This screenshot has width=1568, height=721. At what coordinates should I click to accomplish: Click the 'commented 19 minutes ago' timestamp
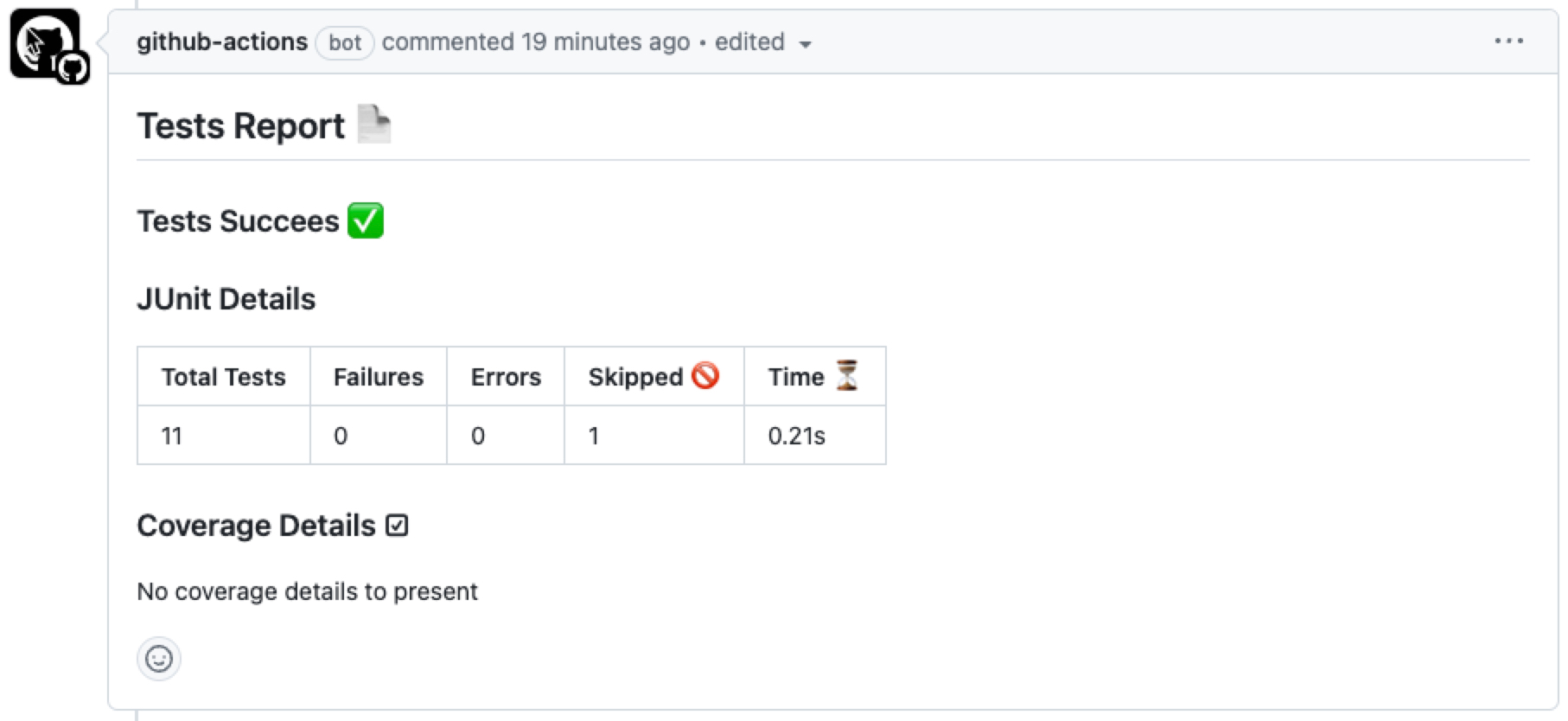coord(536,41)
